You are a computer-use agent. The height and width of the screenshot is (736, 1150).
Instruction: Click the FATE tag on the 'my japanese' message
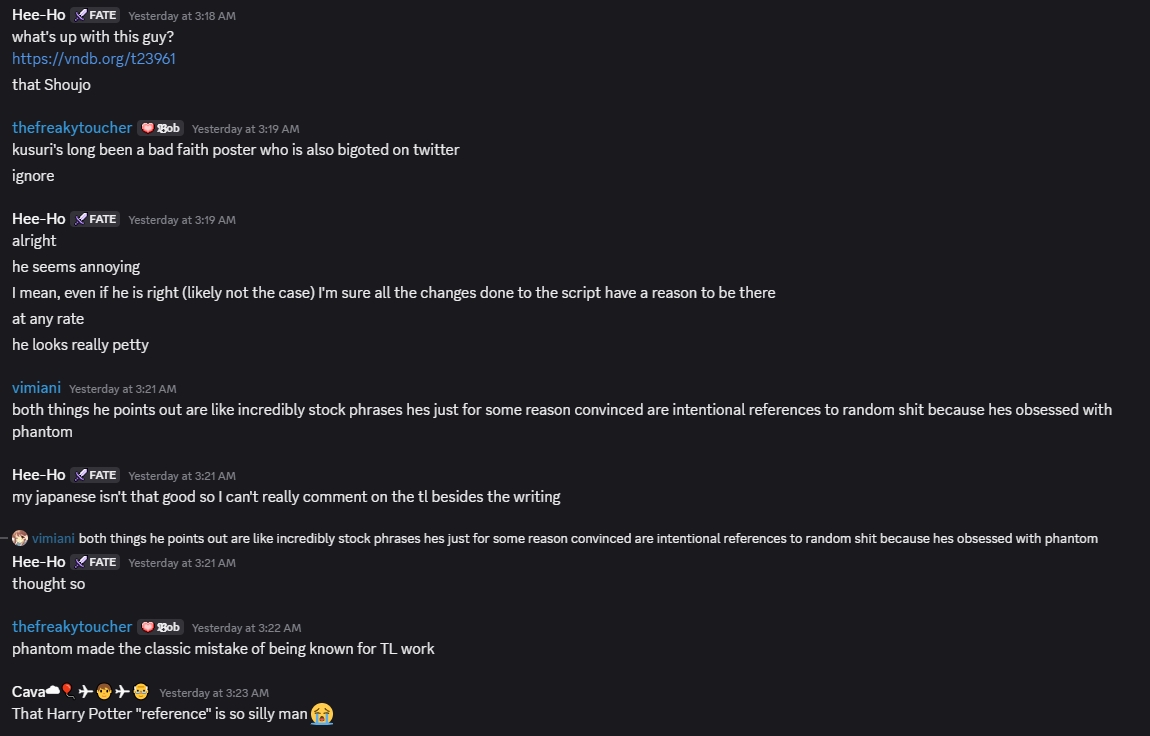(95, 475)
